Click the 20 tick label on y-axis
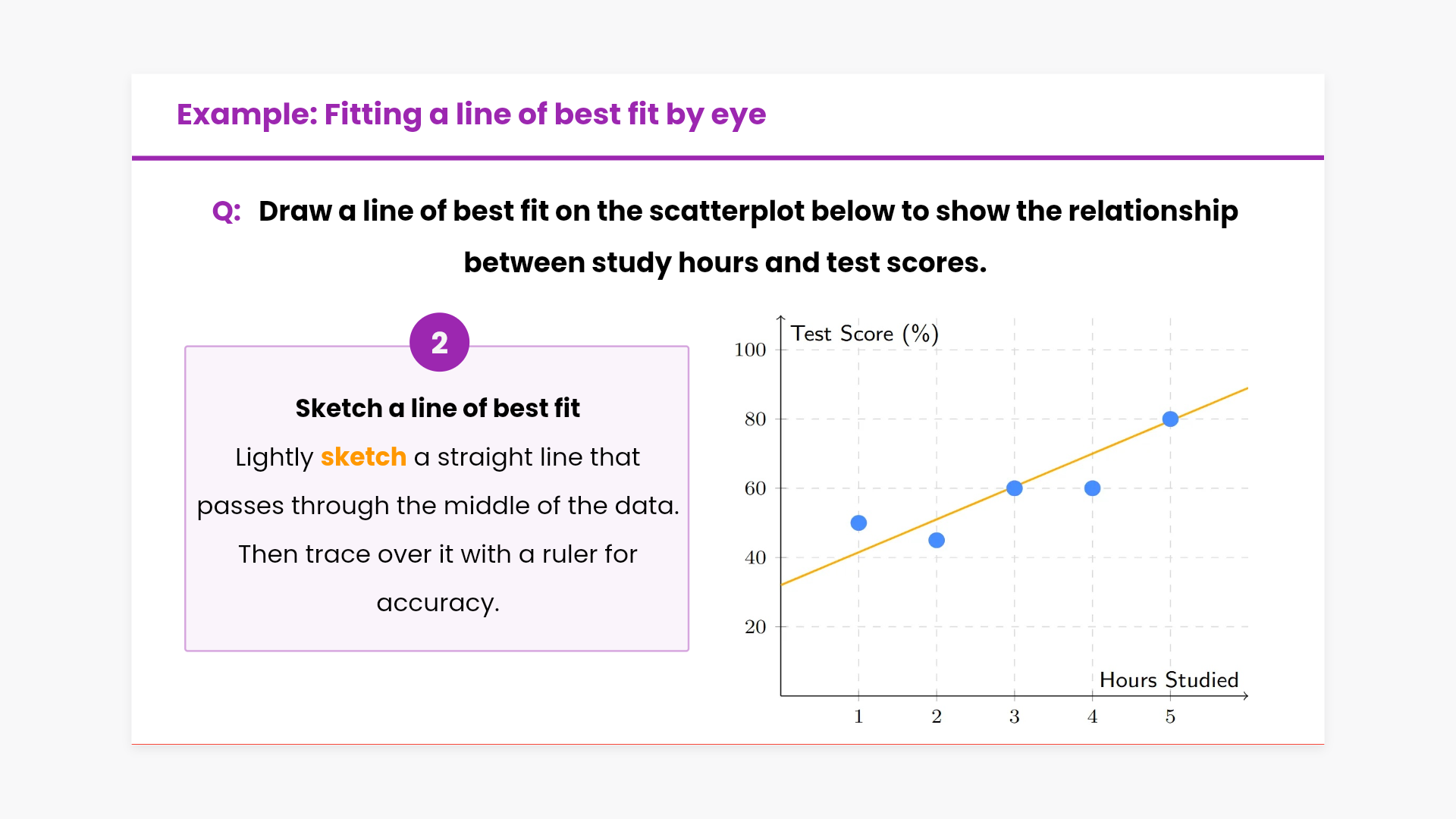 pos(755,627)
